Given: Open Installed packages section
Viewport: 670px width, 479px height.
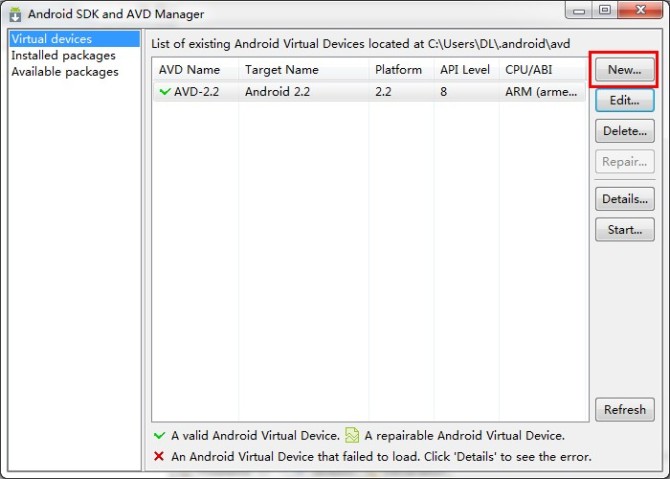Looking at the screenshot, I should [x=63, y=56].
